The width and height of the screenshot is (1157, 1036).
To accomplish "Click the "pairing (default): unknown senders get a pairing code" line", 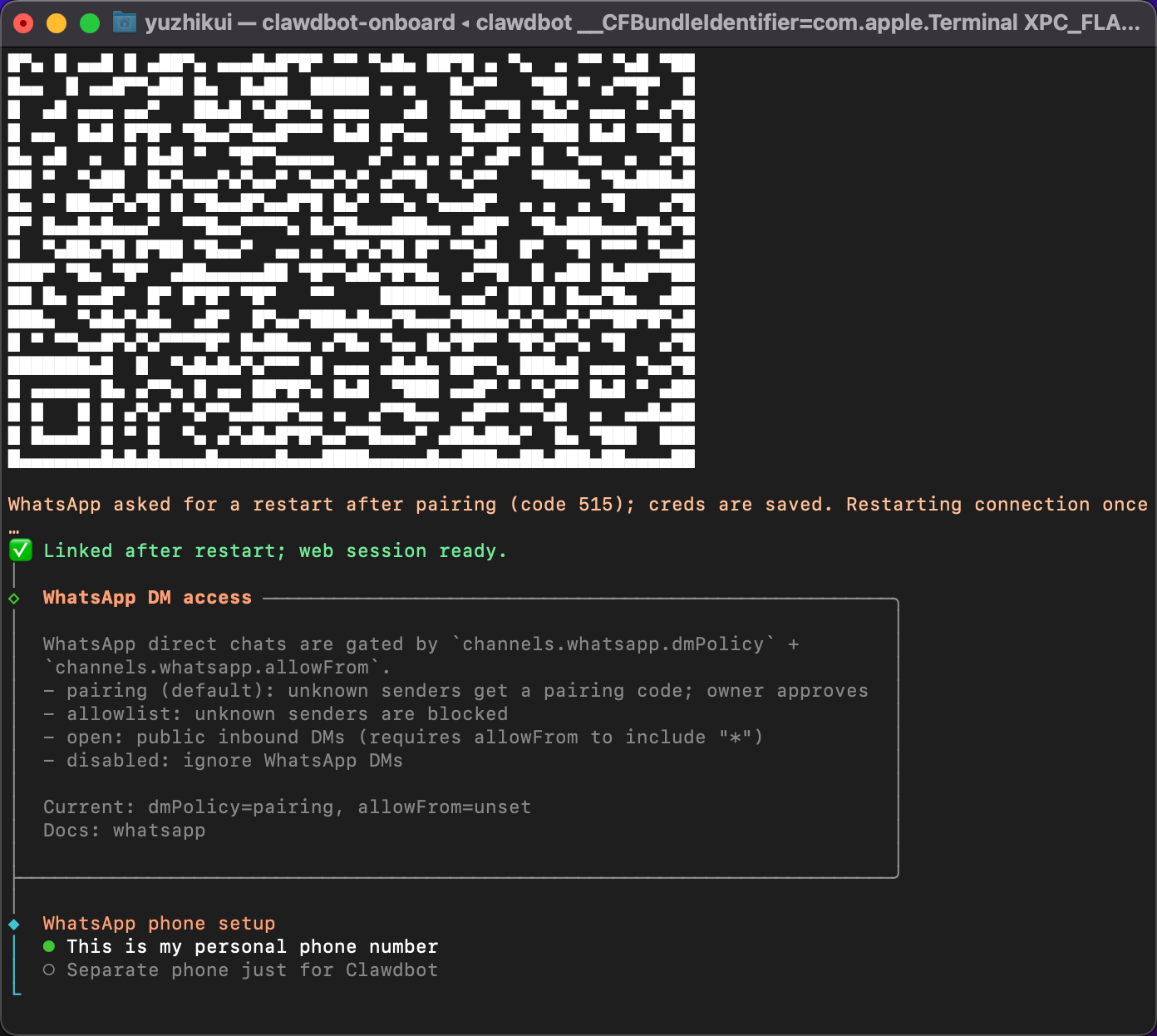I will pyautogui.click(x=455, y=690).
